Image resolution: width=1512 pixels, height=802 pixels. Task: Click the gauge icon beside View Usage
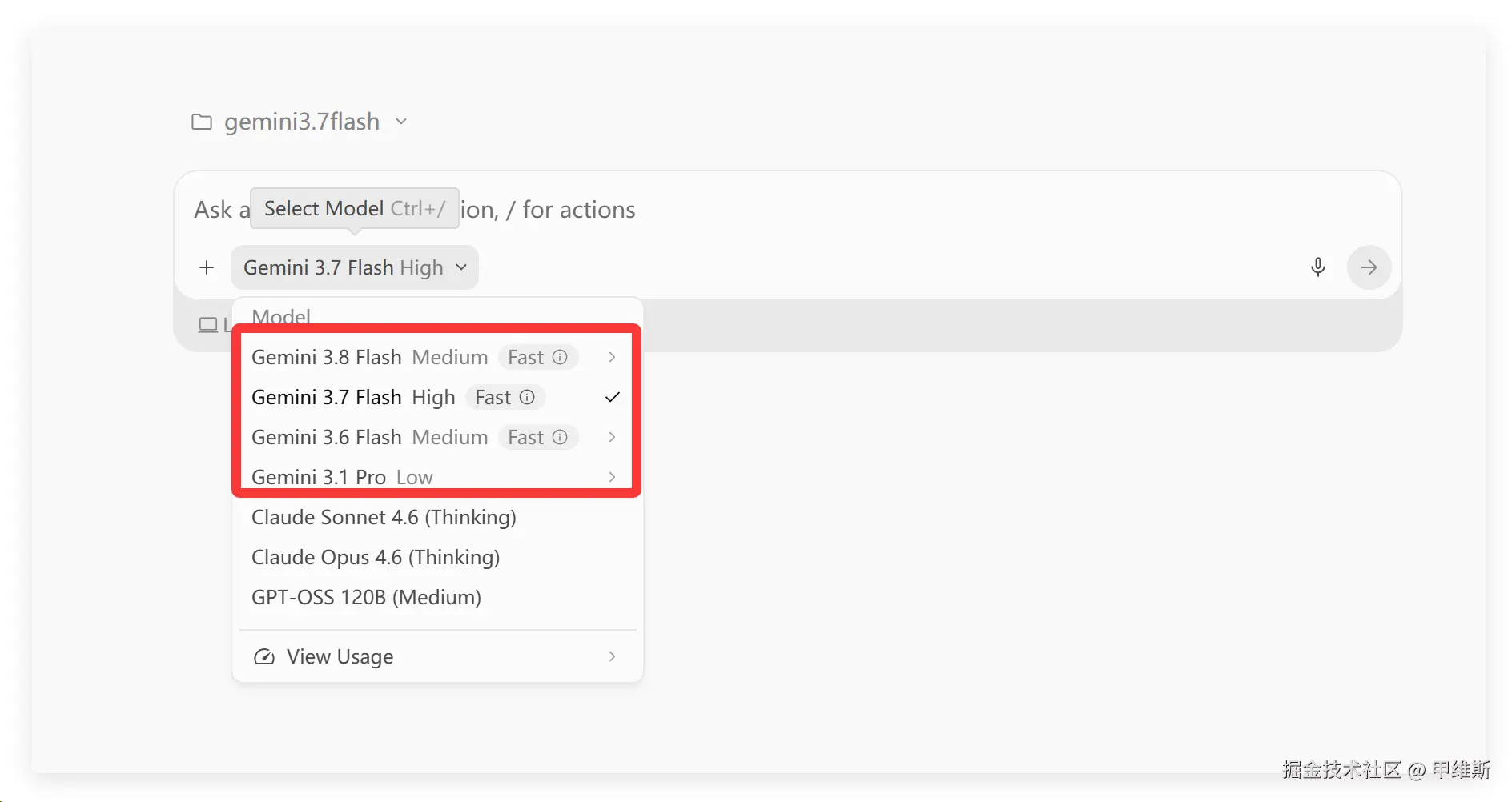pos(263,657)
